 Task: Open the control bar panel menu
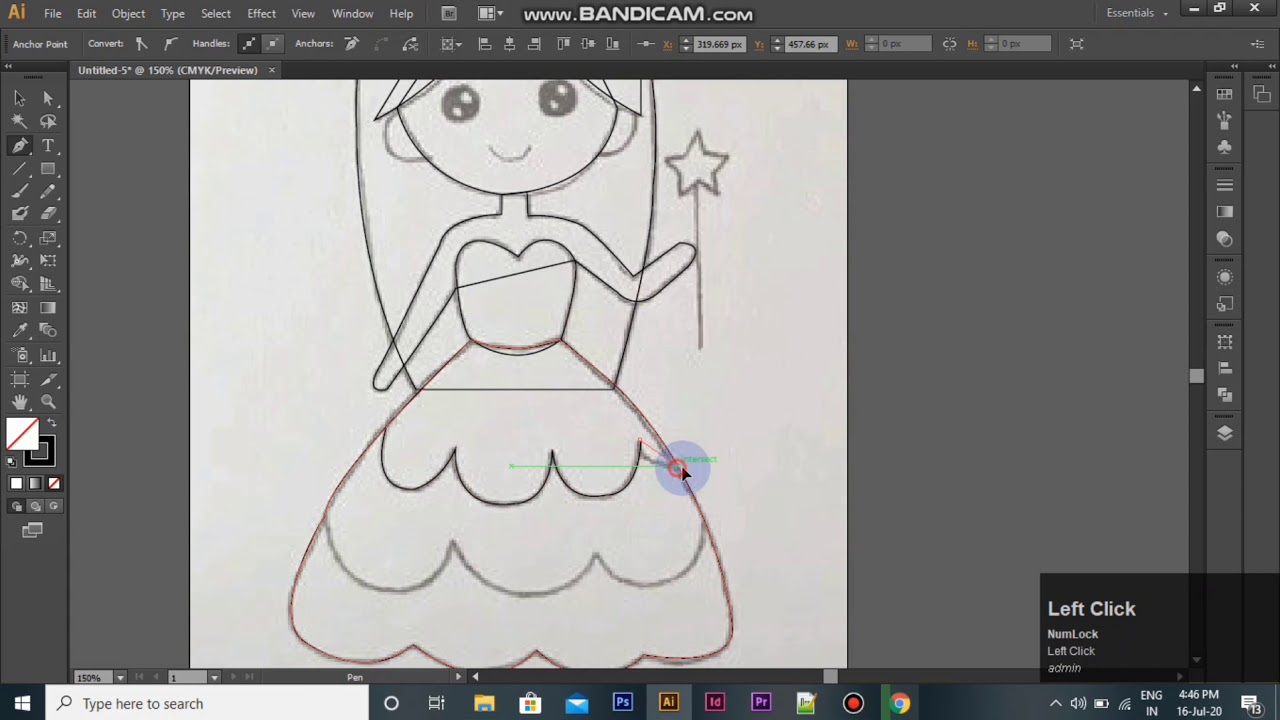click(x=1258, y=44)
